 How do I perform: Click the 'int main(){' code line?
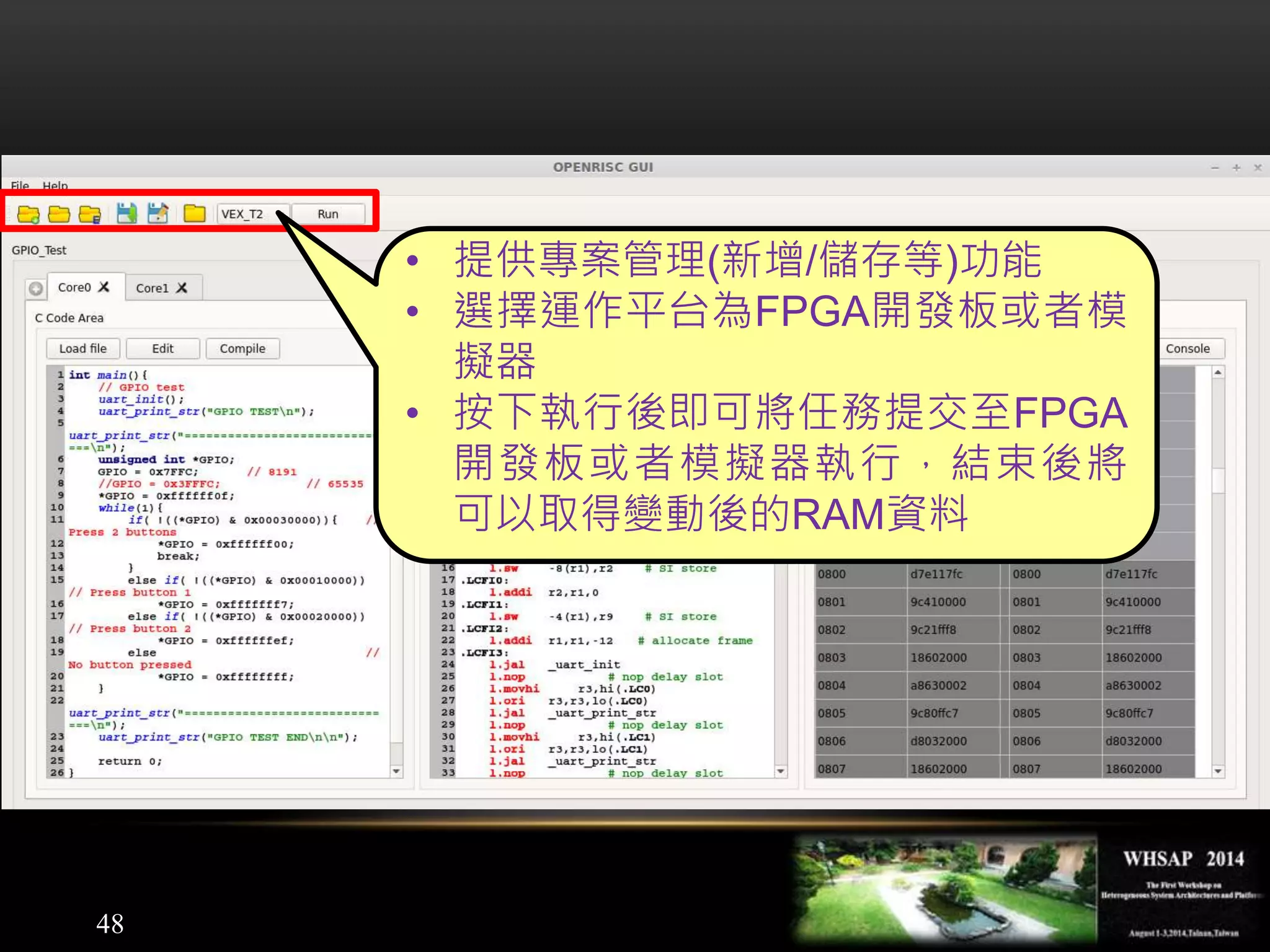[108, 375]
